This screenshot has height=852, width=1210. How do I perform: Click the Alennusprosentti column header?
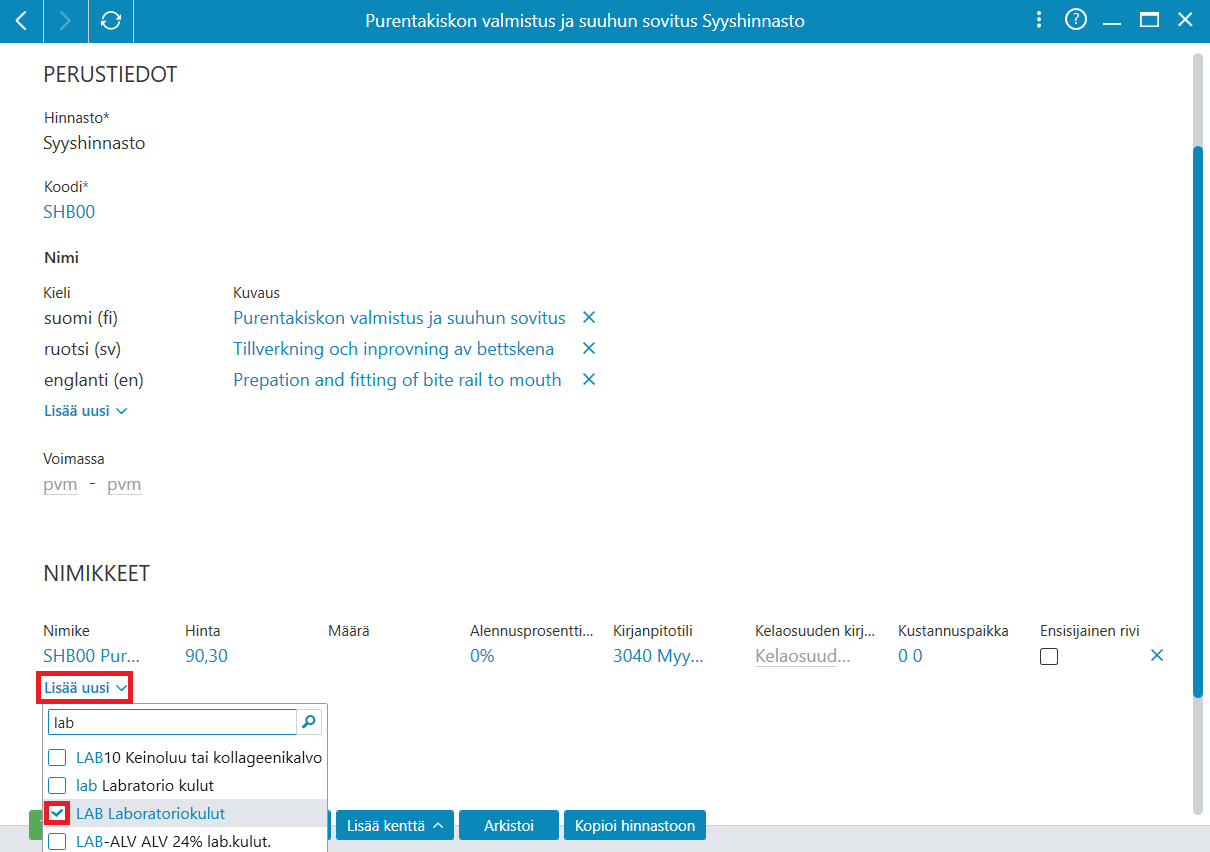click(533, 631)
